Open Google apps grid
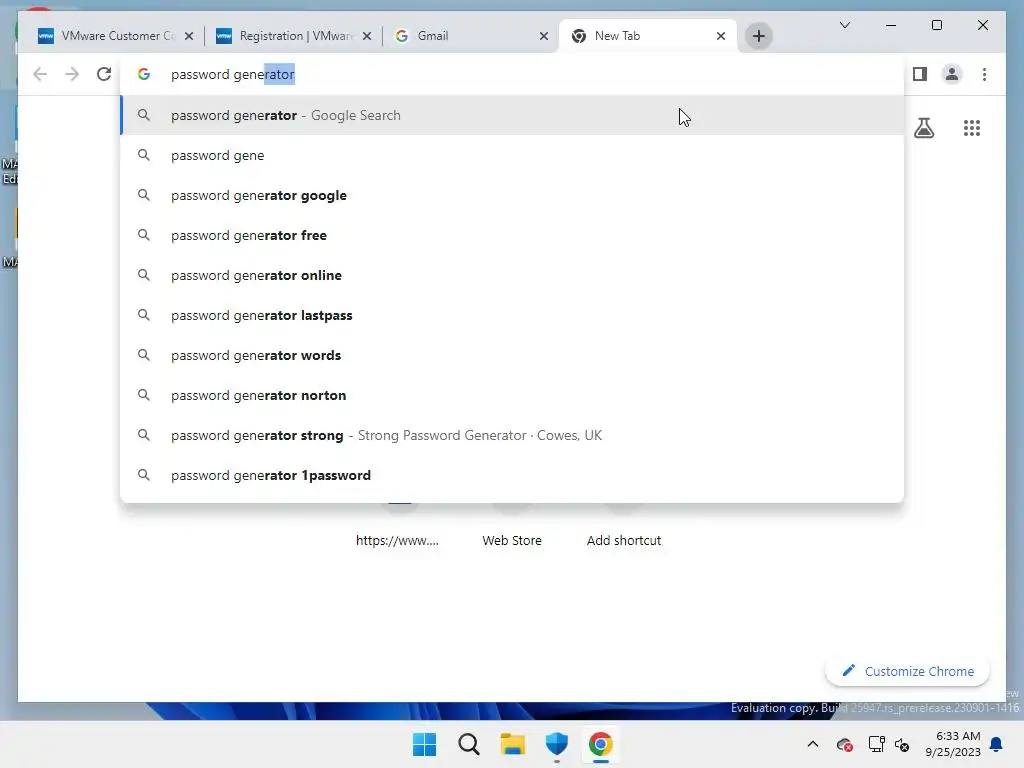Screen dimensions: 1024x768 (972, 128)
